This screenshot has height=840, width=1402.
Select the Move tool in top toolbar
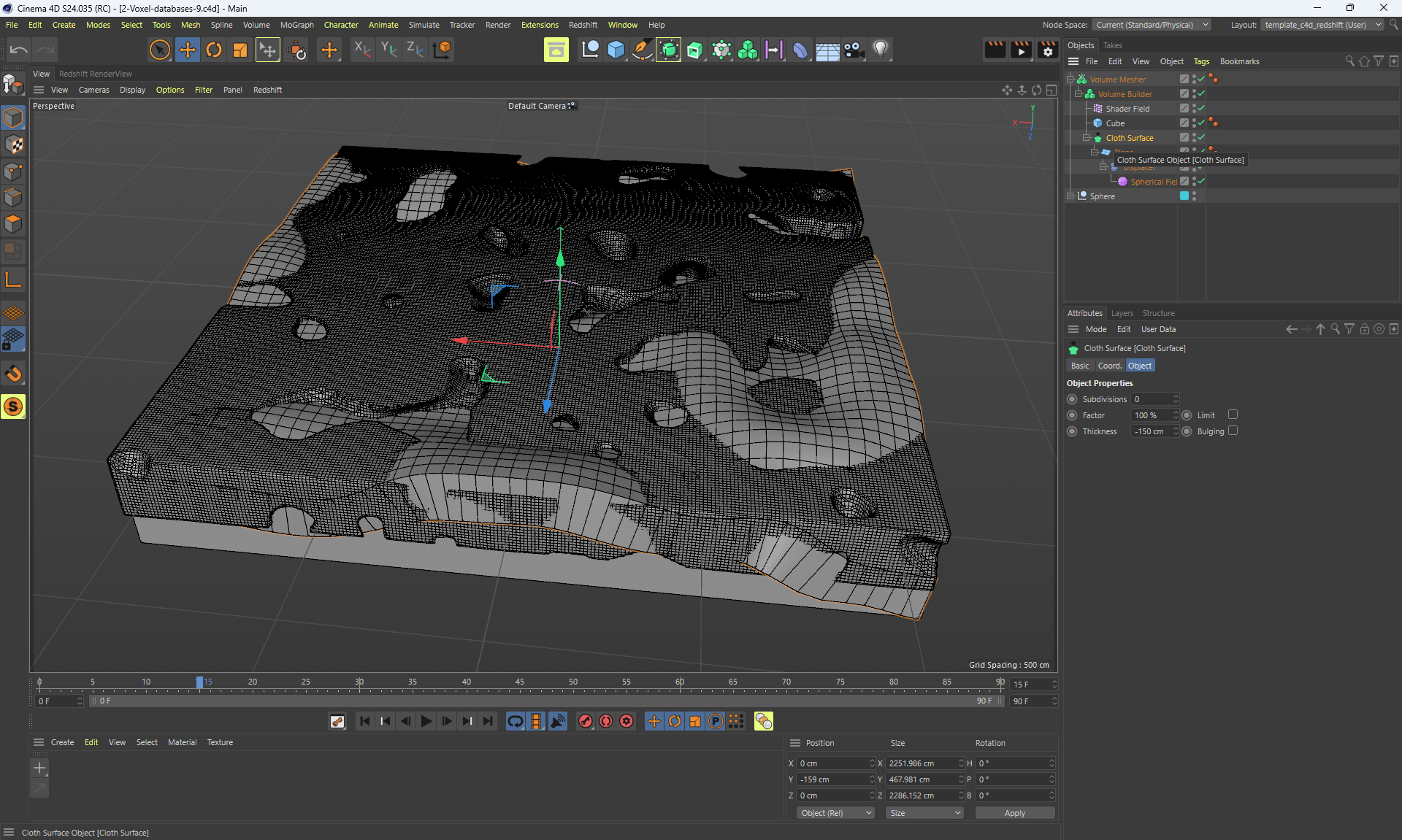click(x=188, y=50)
